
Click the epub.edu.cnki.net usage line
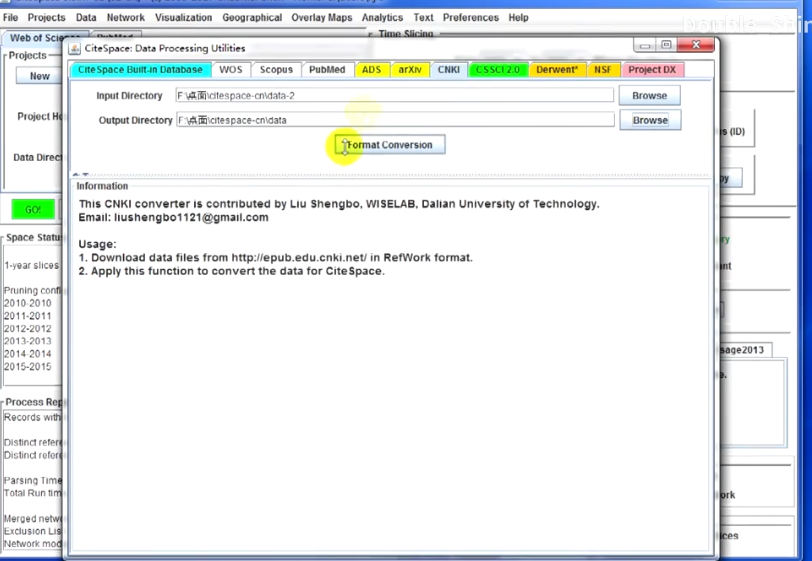(276, 258)
